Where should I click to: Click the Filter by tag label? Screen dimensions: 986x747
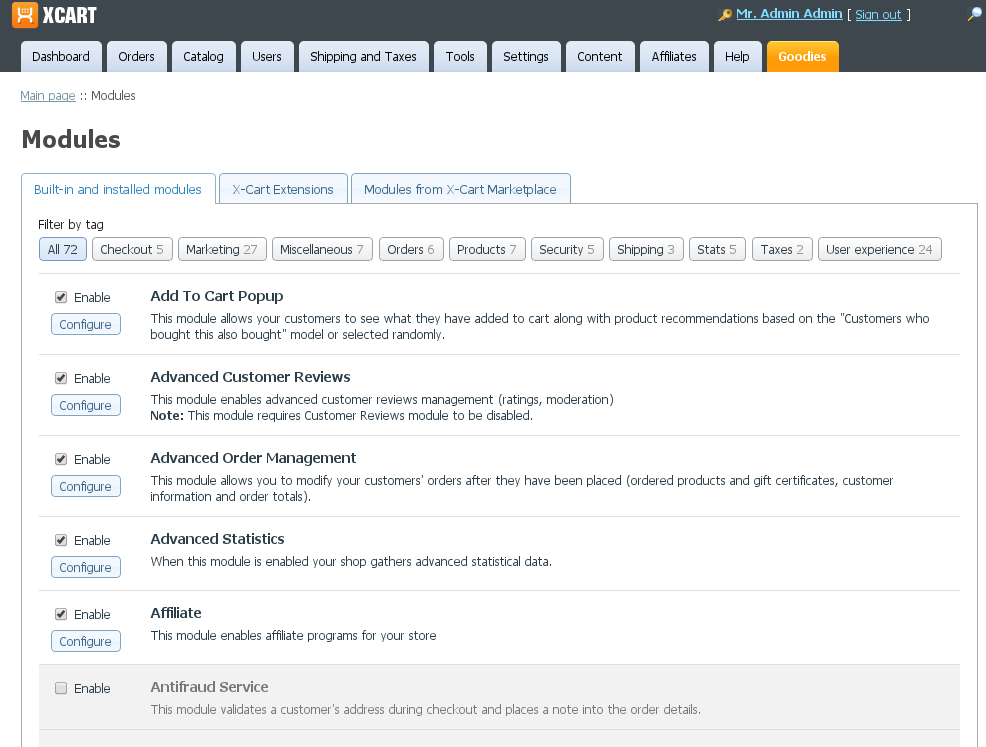[71, 224]
